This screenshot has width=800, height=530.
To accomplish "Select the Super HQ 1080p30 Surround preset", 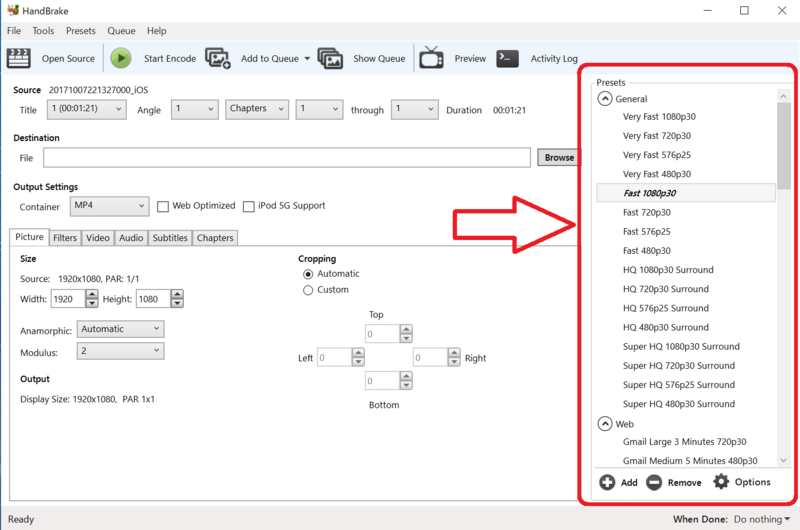I will (681, 346).
